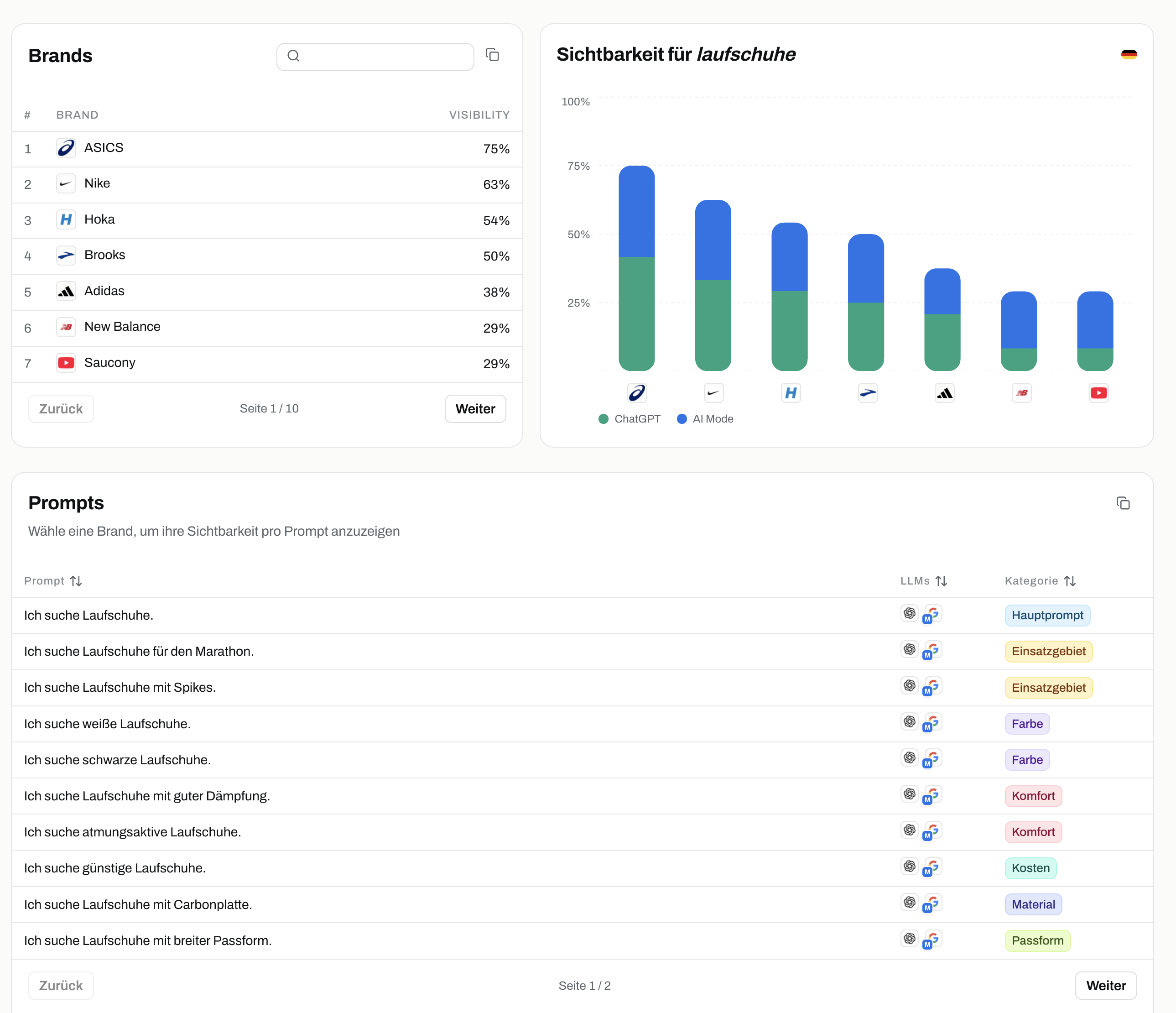Viewport: 1176px width, 1013px height.
Task: Click ChatGPT icon in the Marathon prompt row
Action: pyautogui.click(x=909, y=649)
